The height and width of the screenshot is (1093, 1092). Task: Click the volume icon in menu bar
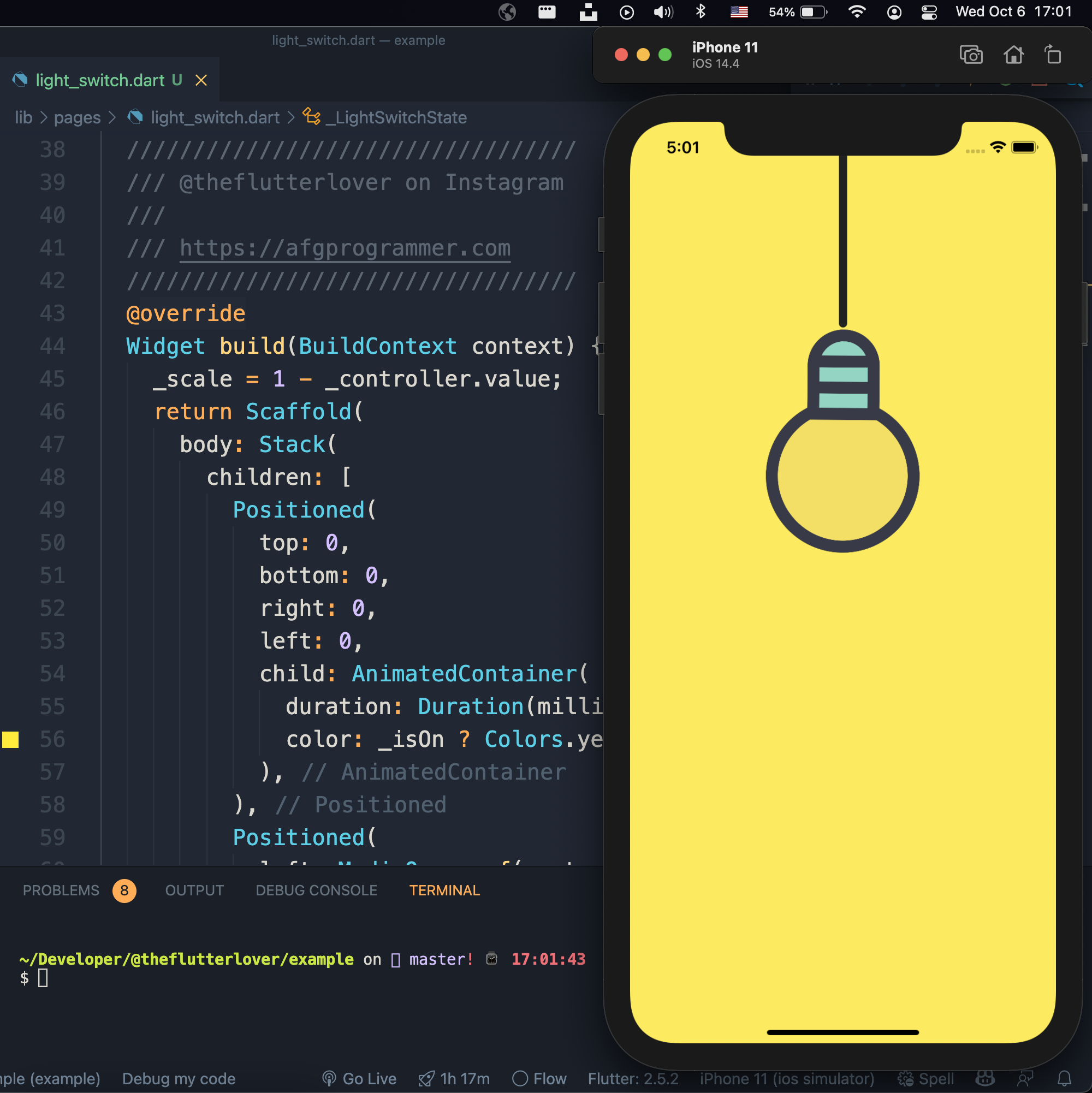(x=663, y=12)
